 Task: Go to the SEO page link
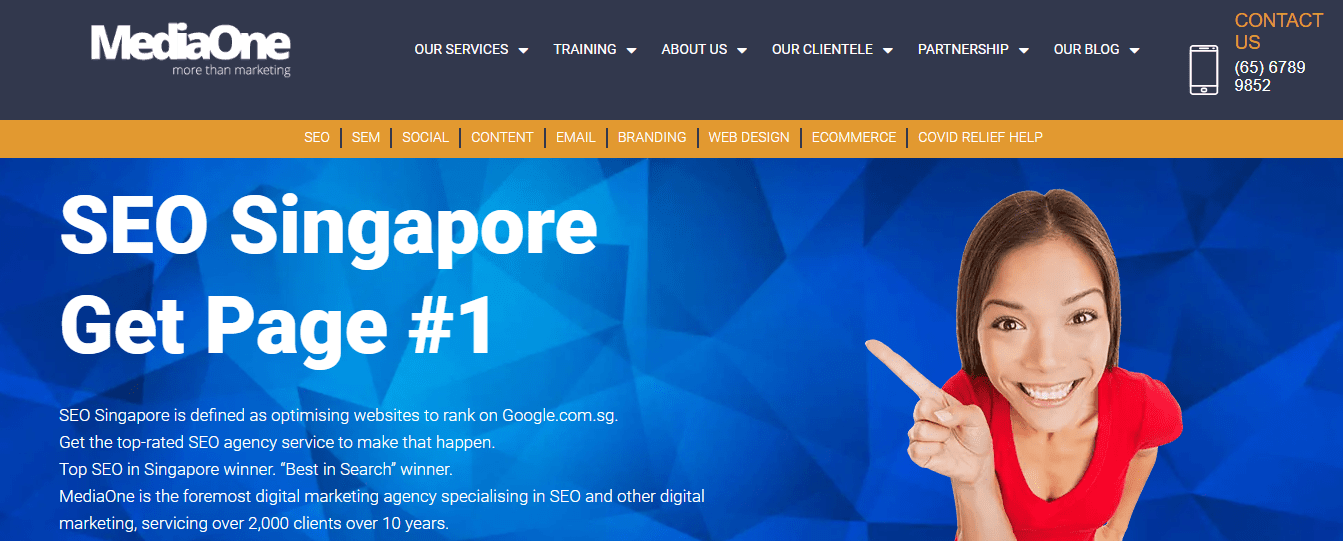[317, 137]
